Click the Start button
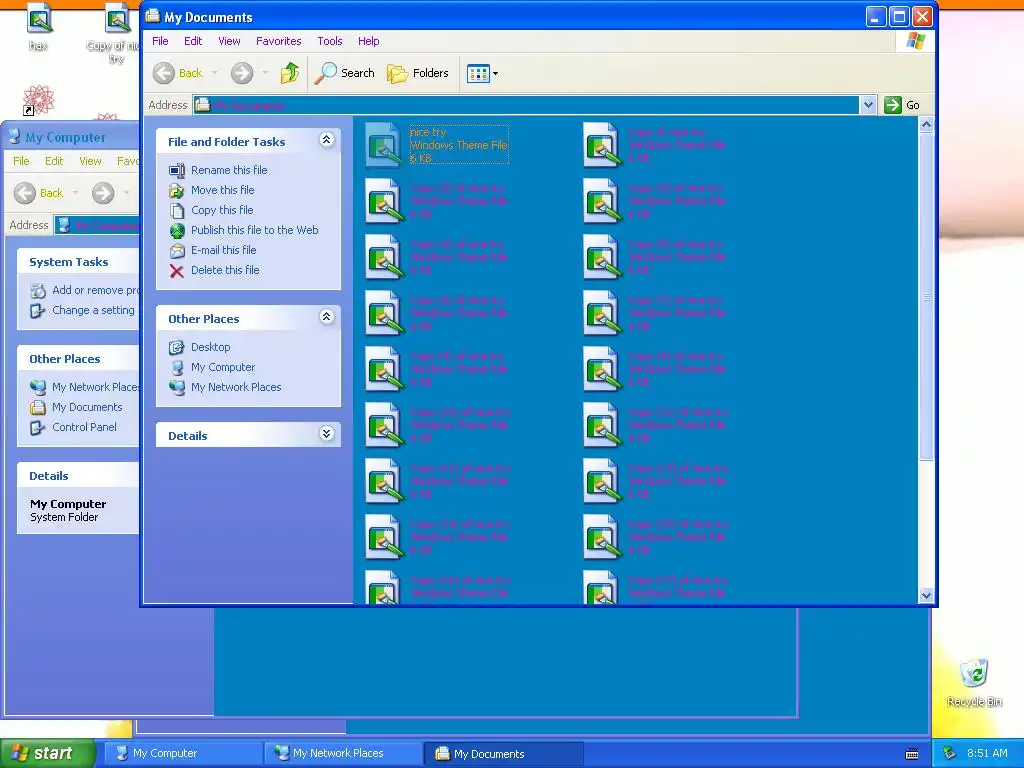Viewport: 1024px width, 768px height. (x=47, y=753)
